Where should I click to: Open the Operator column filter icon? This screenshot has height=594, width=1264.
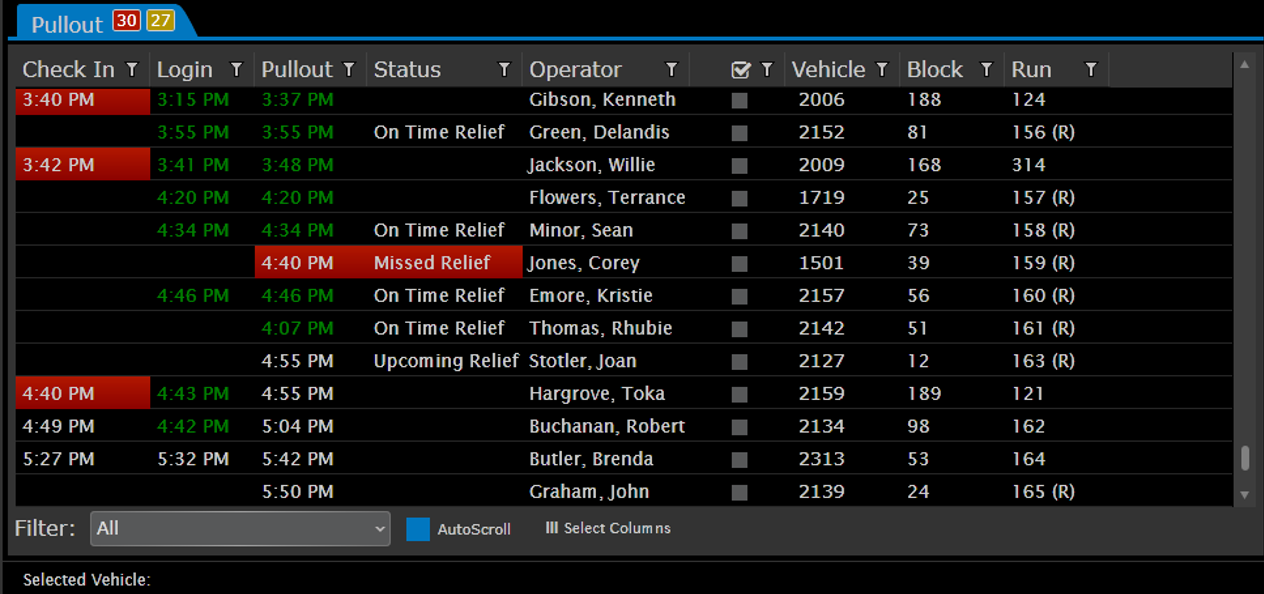pyautogui.click(x=672, y=69)
